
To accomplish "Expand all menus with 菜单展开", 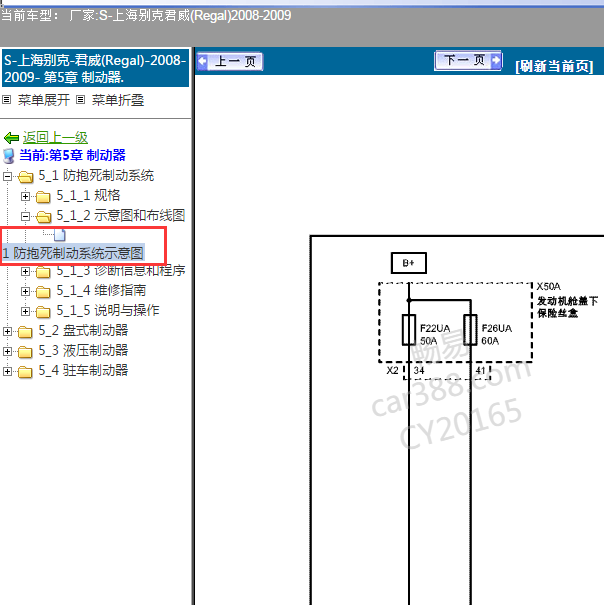I will pos(44,100).
